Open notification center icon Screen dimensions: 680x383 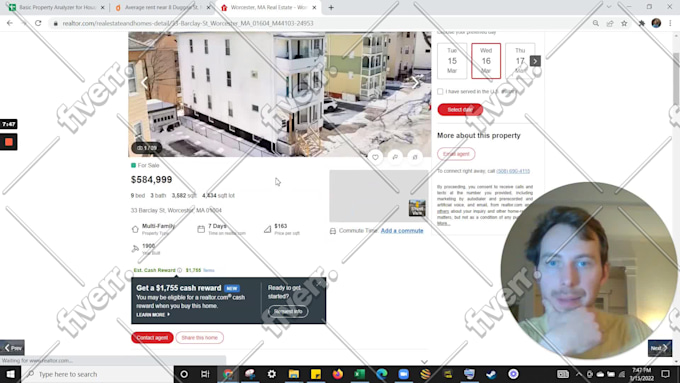click(x=666, y=374)
